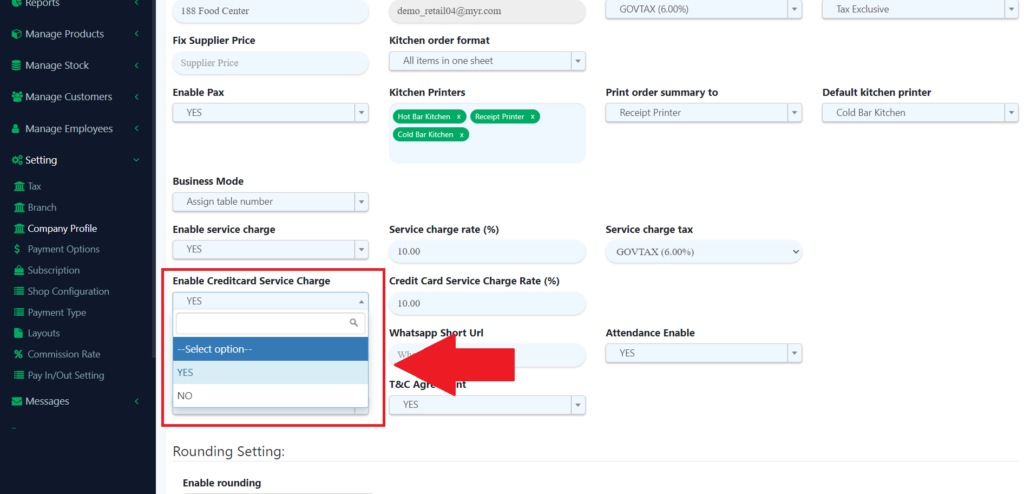
Task: Click the Branch building icon
Action: point(19,208)
